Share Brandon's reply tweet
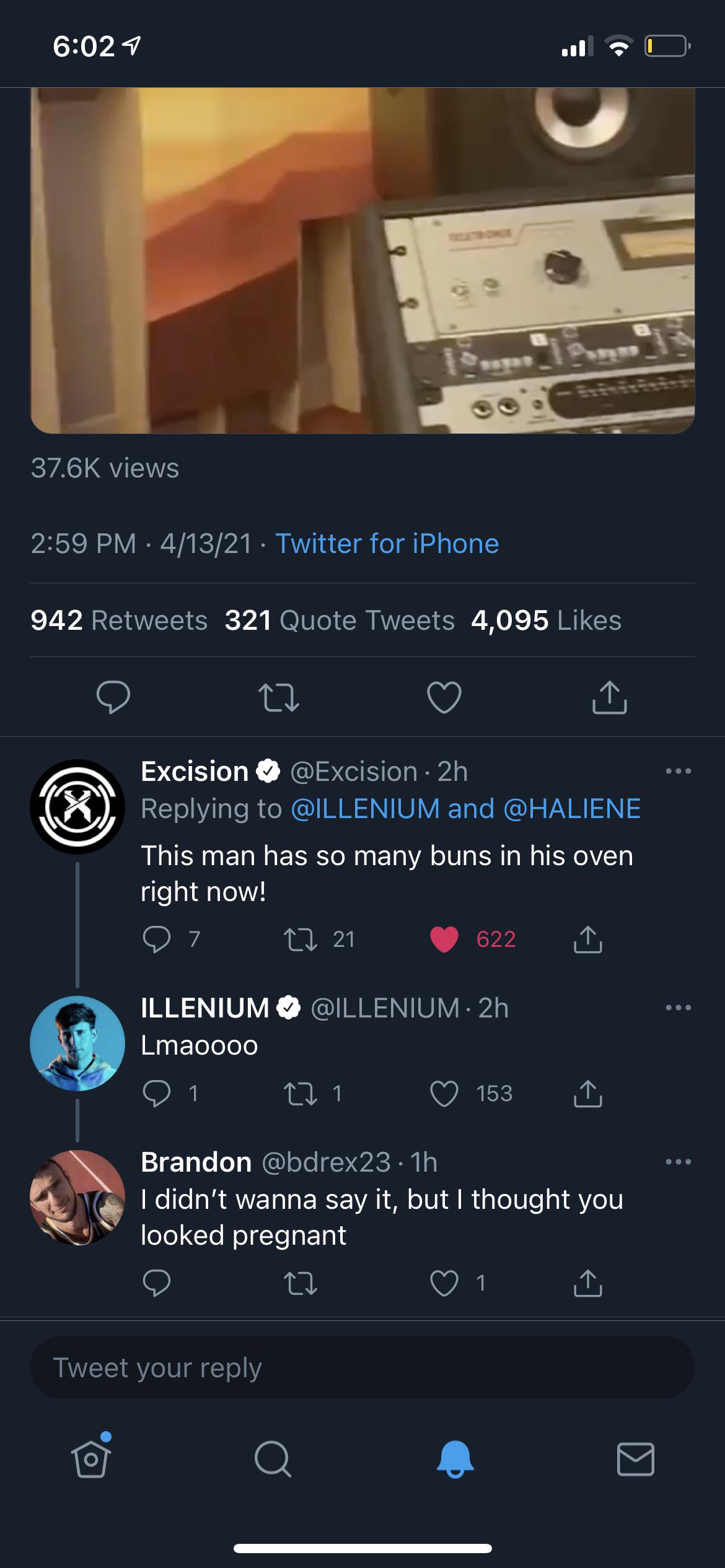Viewport: 725px width, 1568px height. [587, 1283]
